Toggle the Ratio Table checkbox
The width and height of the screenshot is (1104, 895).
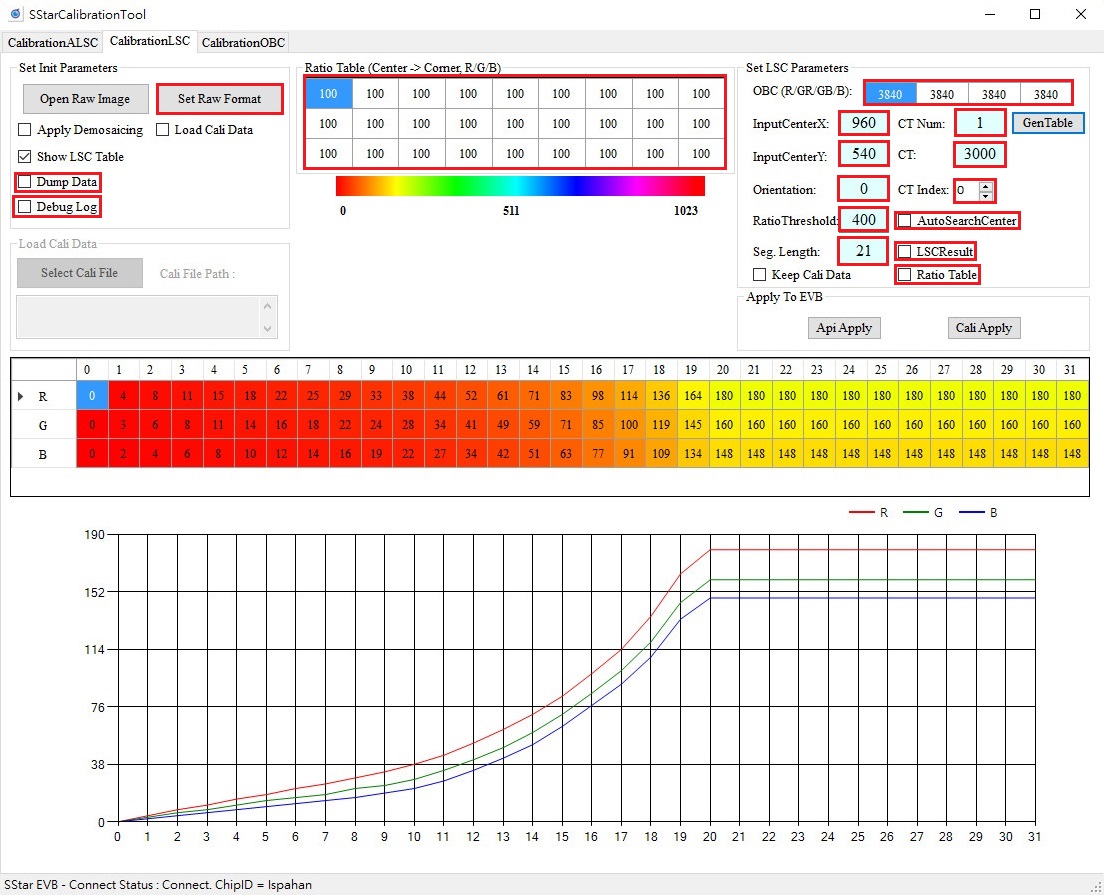coord(903,274)
